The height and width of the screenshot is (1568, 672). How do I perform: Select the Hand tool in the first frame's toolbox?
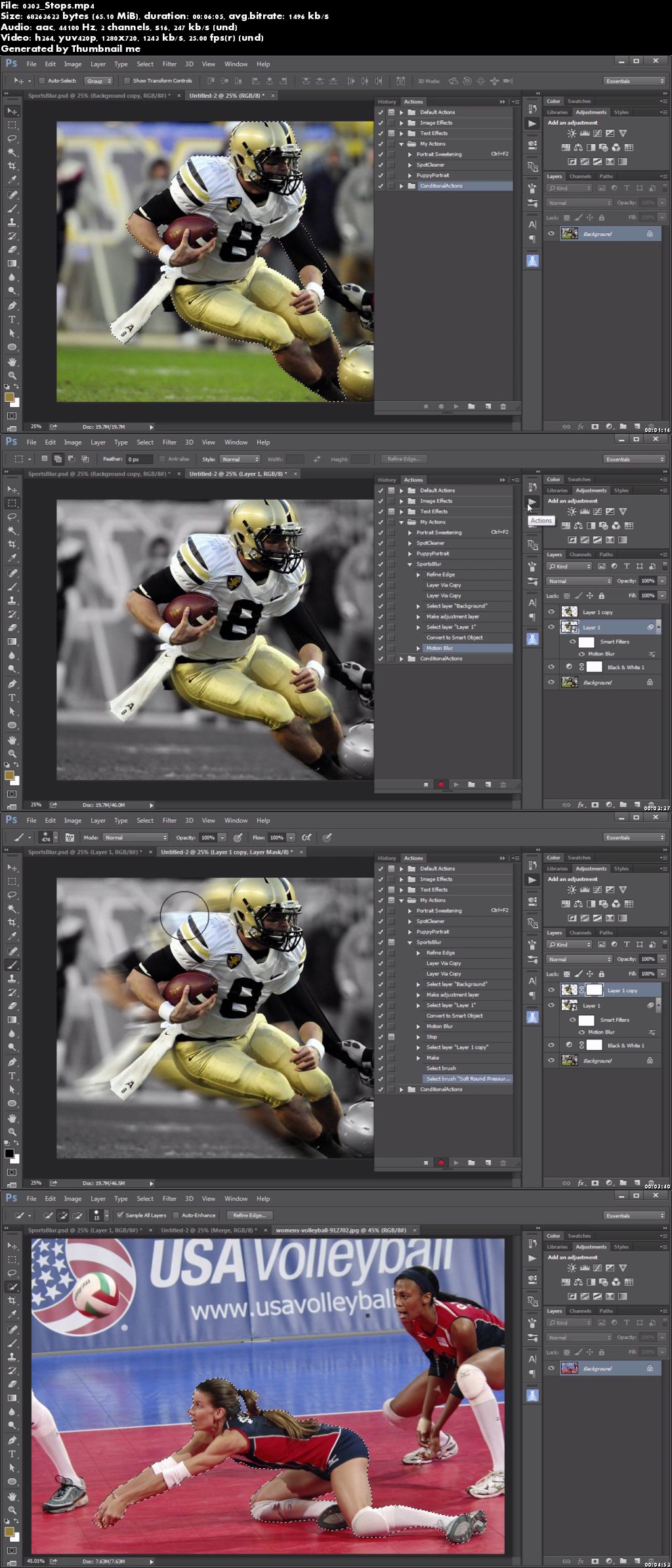coord(12,362)
